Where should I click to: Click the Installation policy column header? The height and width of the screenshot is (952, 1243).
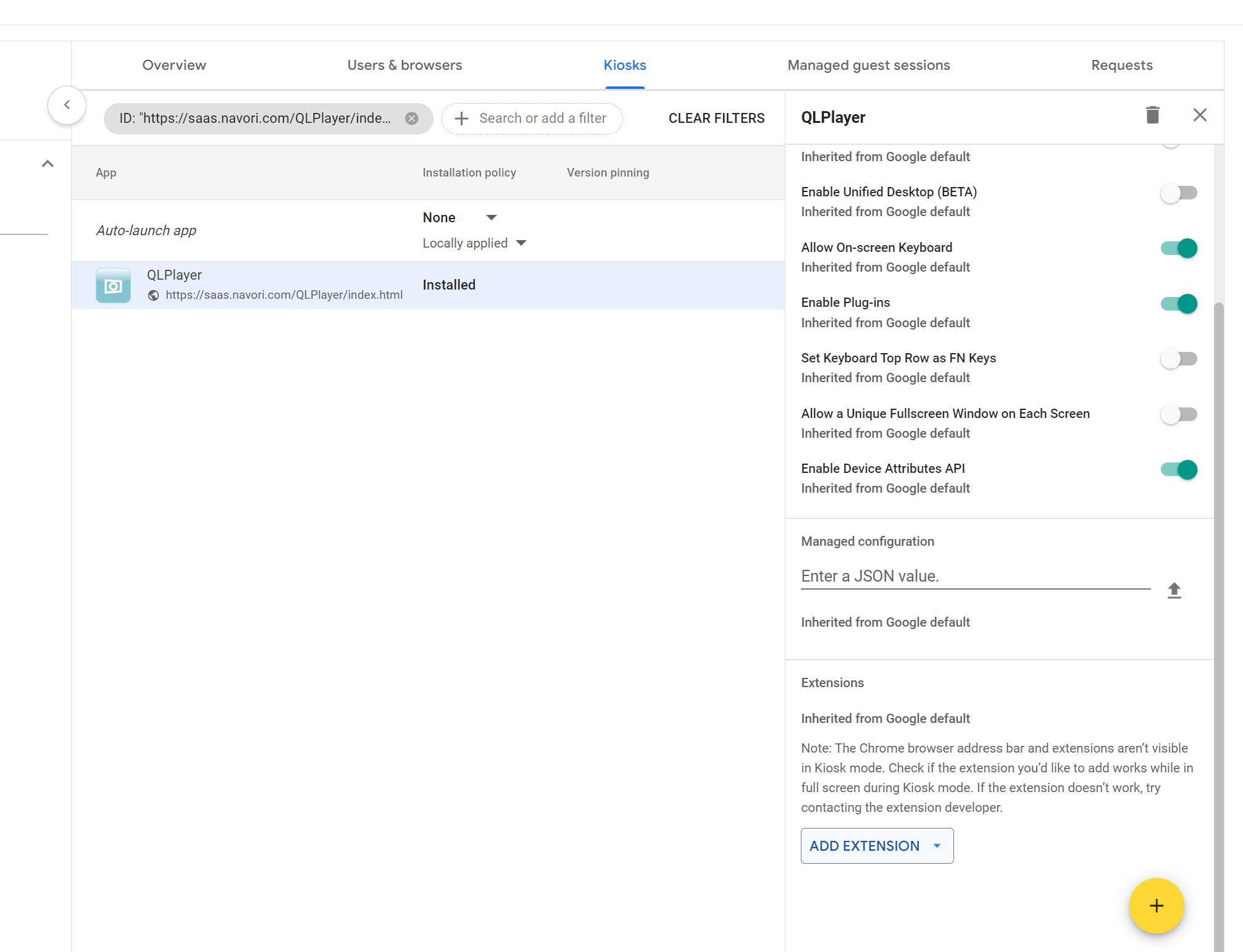pos(469,173)
